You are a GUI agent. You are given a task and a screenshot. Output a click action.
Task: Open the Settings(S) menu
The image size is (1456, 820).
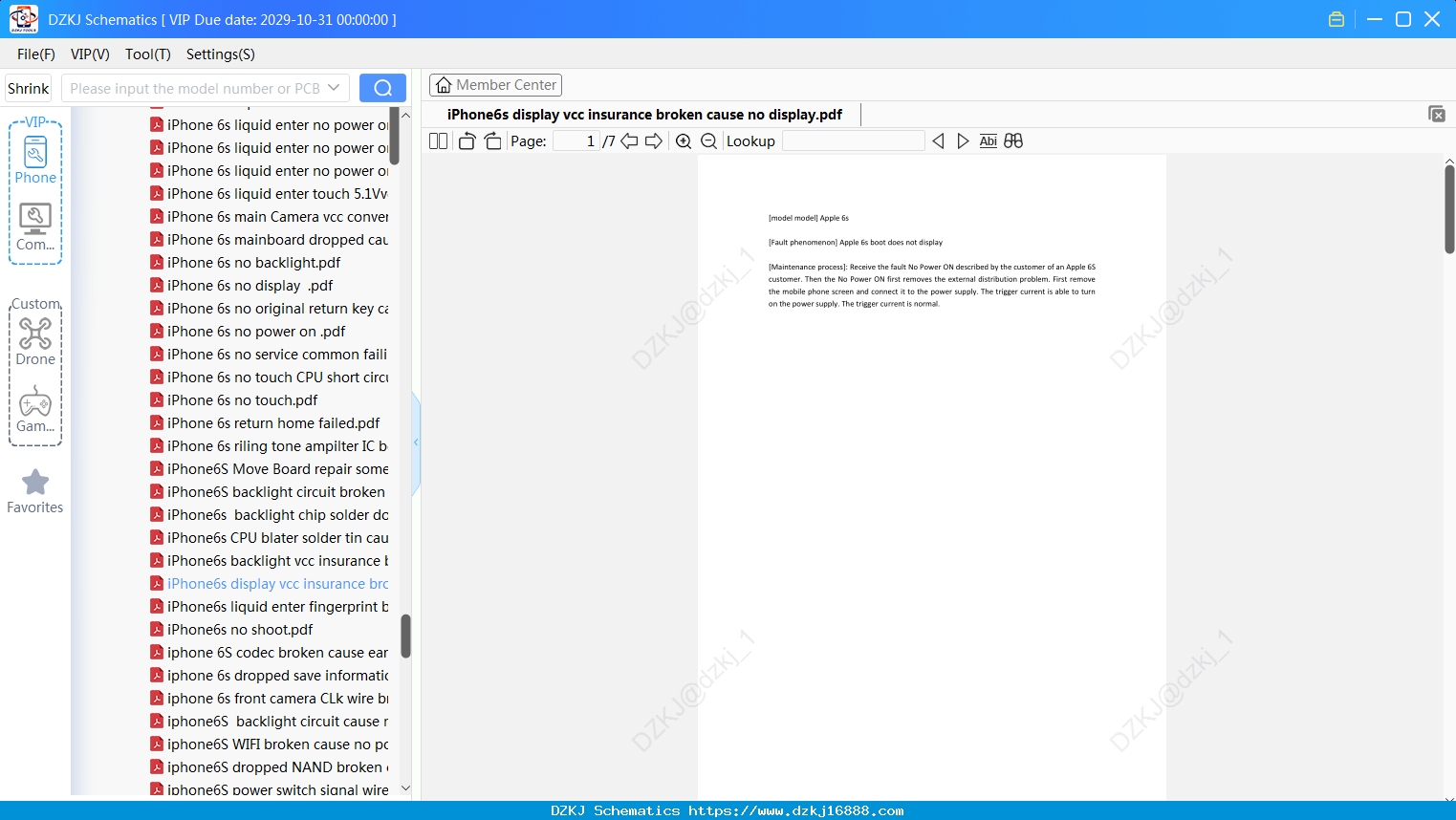221,54
